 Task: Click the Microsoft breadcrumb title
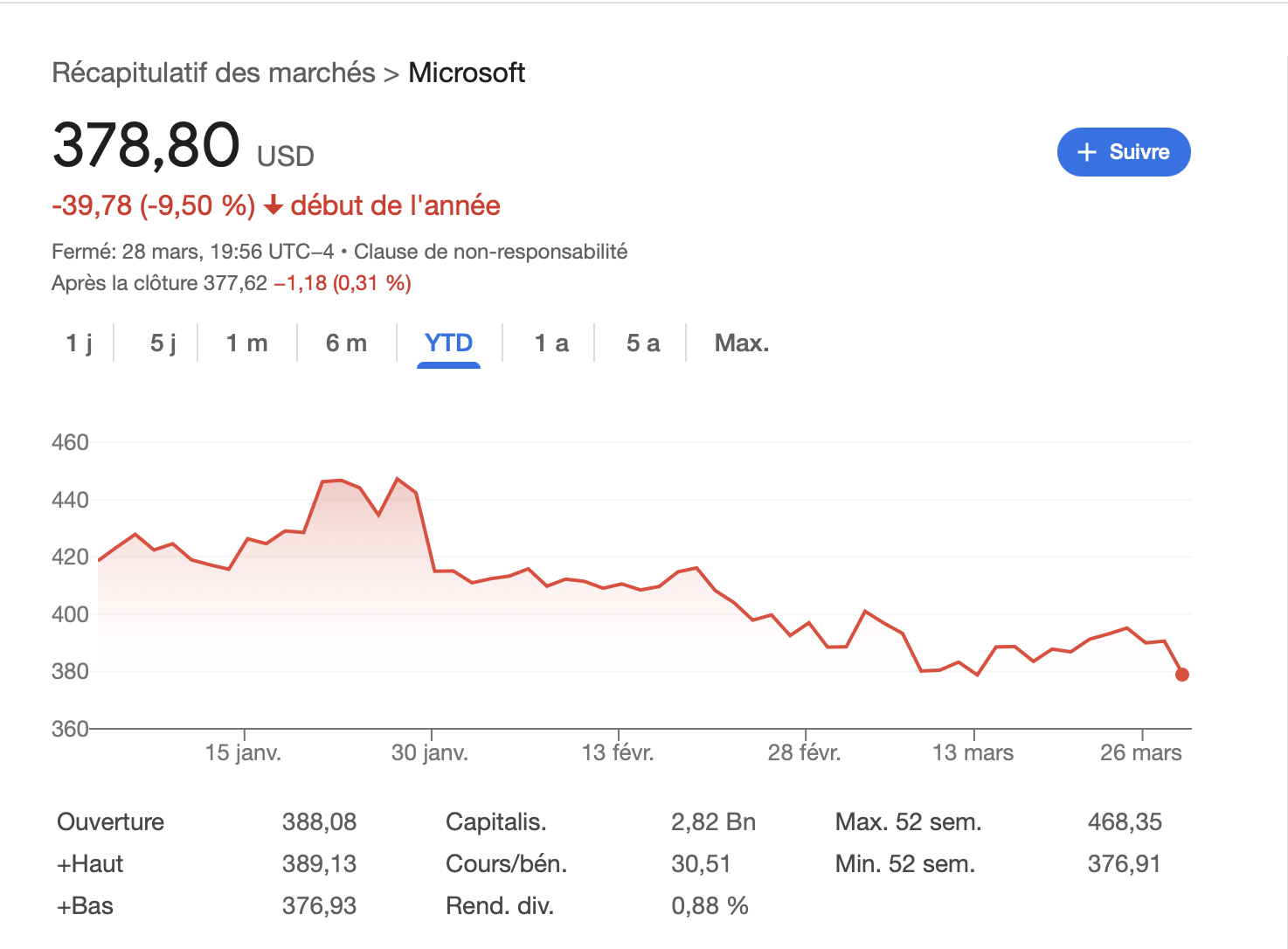(467, 73)
